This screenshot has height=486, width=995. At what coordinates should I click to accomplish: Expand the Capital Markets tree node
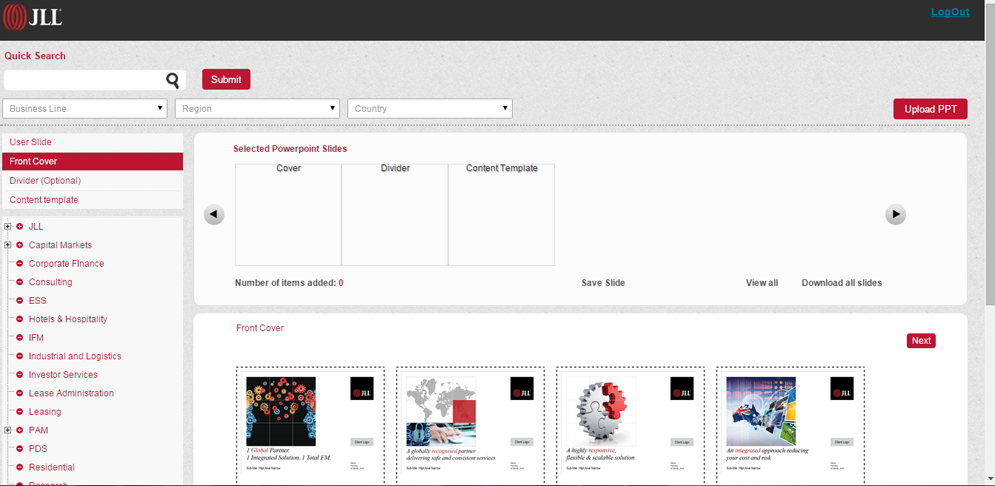click(x=8, y=245)
